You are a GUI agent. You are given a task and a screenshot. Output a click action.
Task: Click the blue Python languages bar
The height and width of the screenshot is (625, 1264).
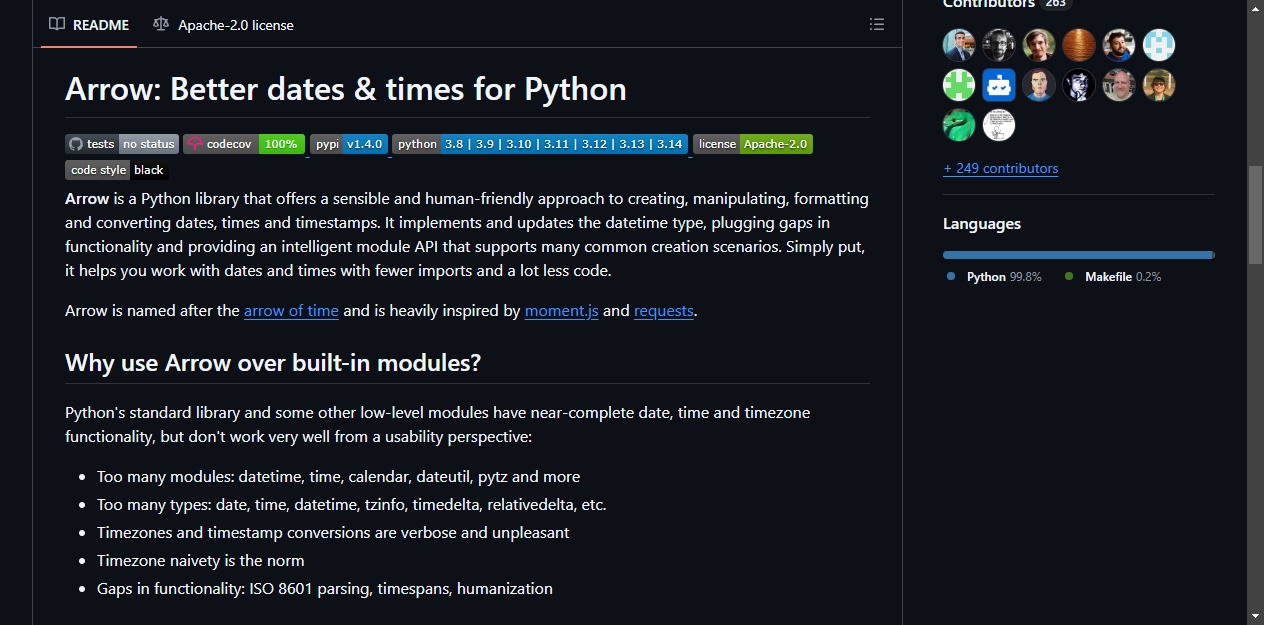[1078, 255]
